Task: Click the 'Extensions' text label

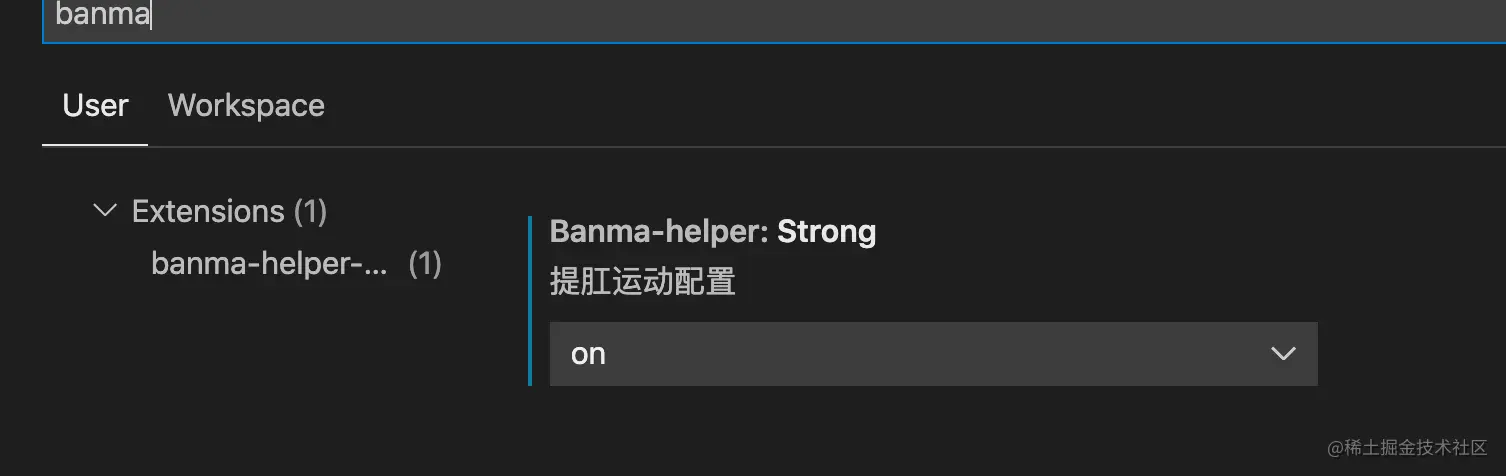Action: point(208,211)
